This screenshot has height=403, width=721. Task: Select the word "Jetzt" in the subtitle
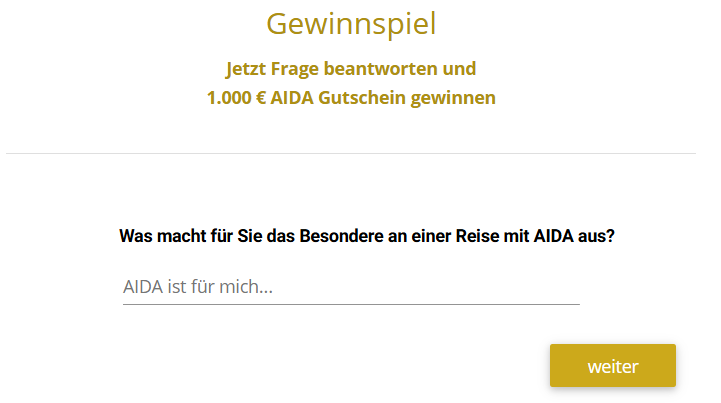[x=246, y=70]
